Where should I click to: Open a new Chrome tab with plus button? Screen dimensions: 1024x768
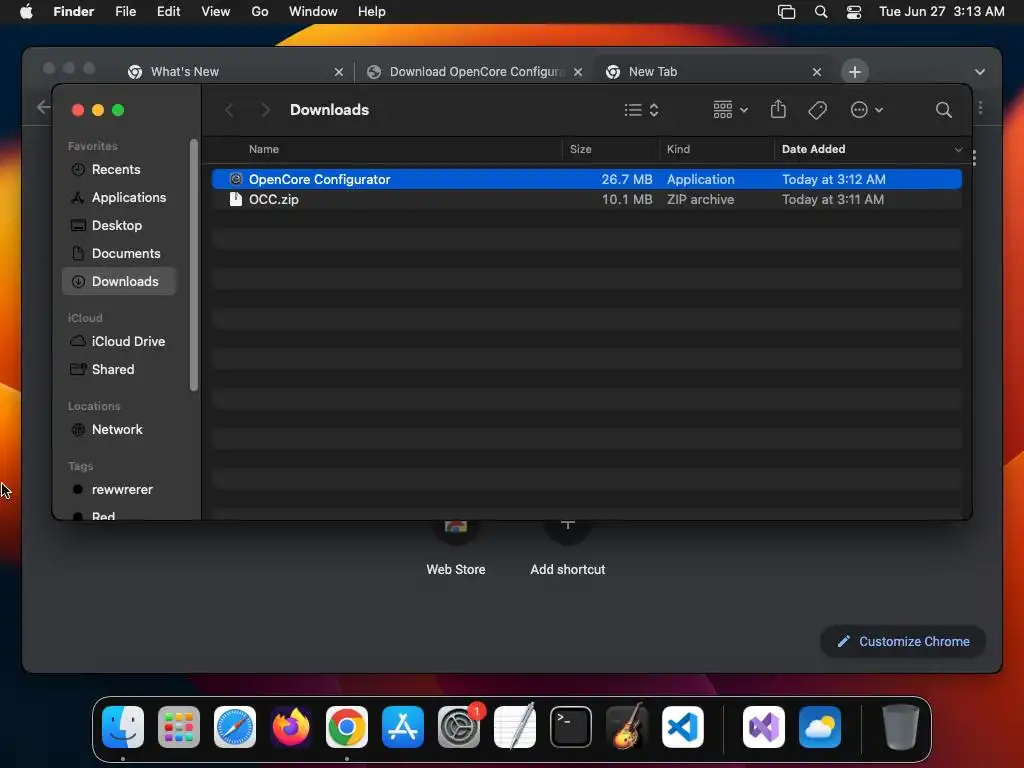click(x=855, y=72)
